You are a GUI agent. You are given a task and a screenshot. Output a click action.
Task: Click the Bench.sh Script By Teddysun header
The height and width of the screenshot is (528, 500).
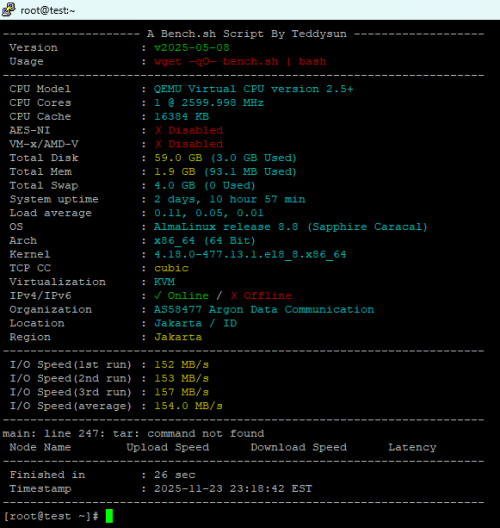tap(247, 34)
